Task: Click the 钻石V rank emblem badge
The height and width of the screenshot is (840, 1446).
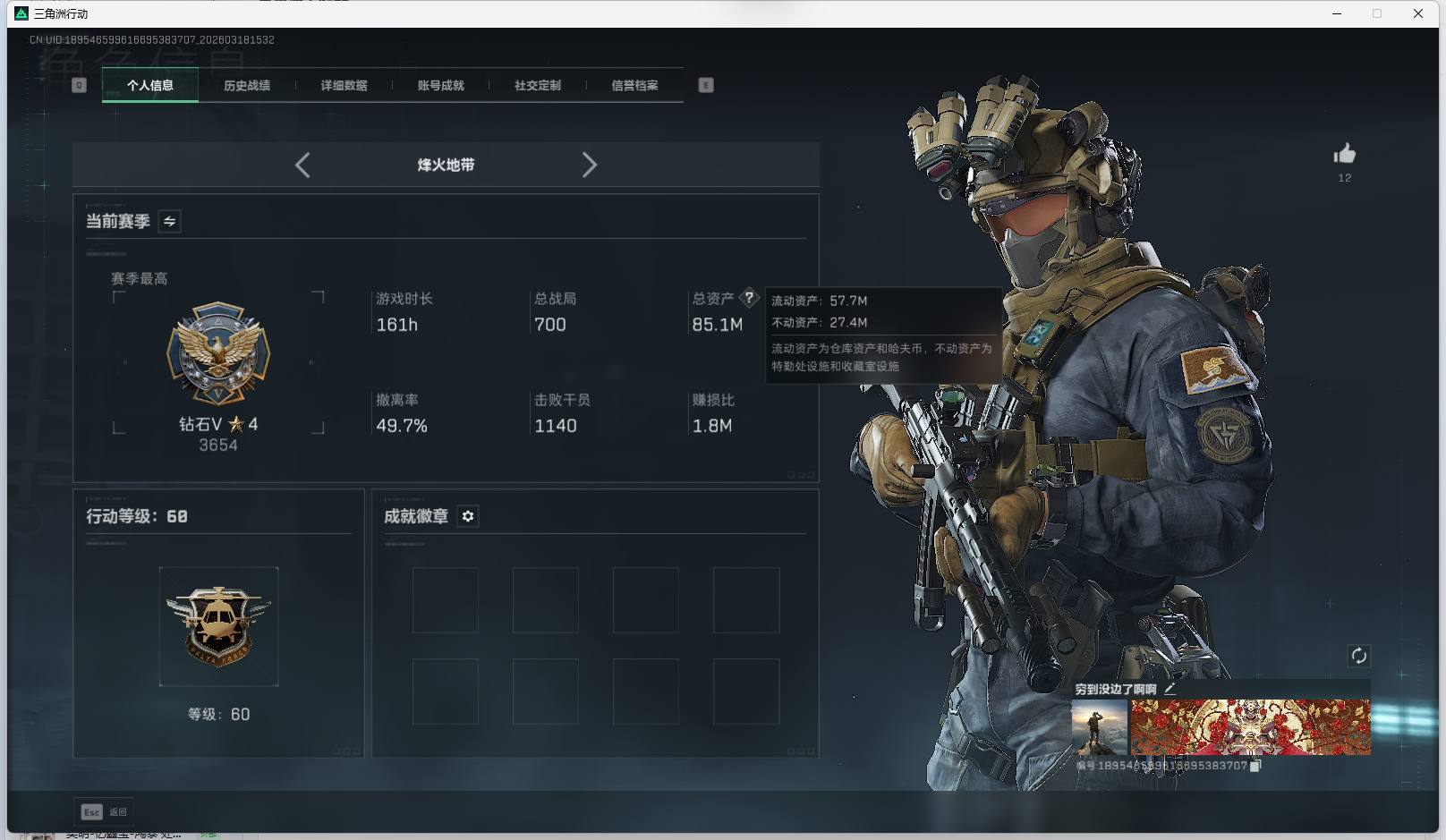Action: pos(217,355)
